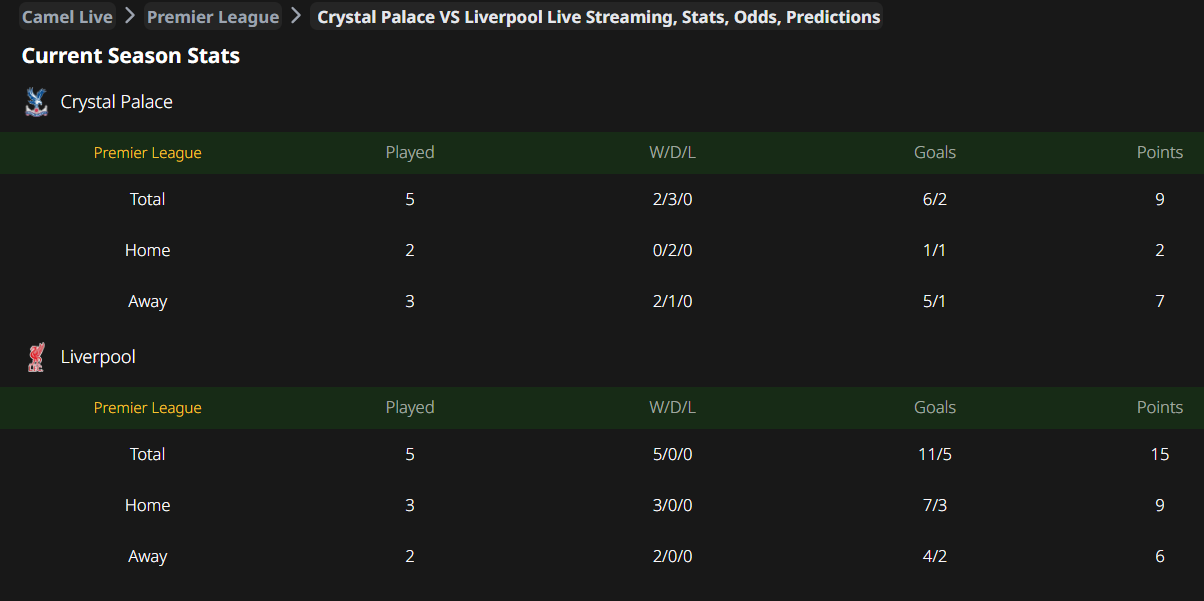Image resolution: width=1204 pixels, height=601 pixels.
Task: Click the W/D/L header in Crystal Palace table
Action: tap(672, 152)
